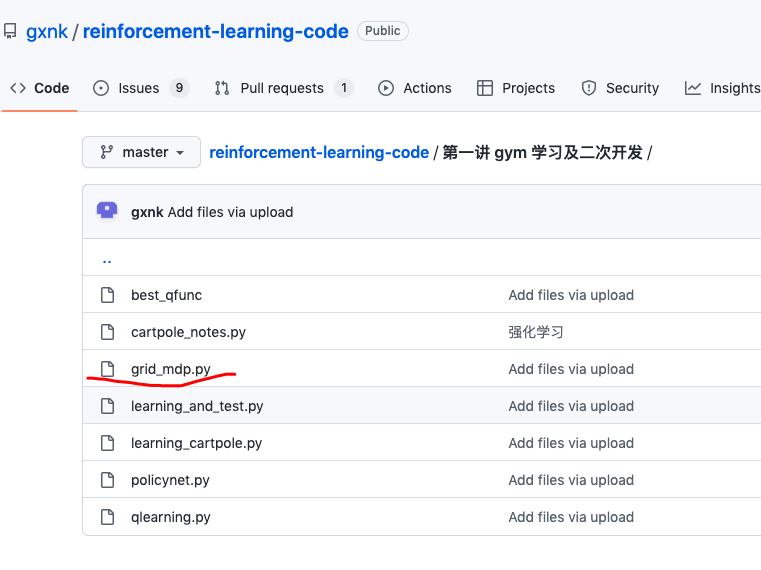Viewport: 761px width, 570px height.
Task: Click the Public visibility badge
Action: [x=382, y=31]
